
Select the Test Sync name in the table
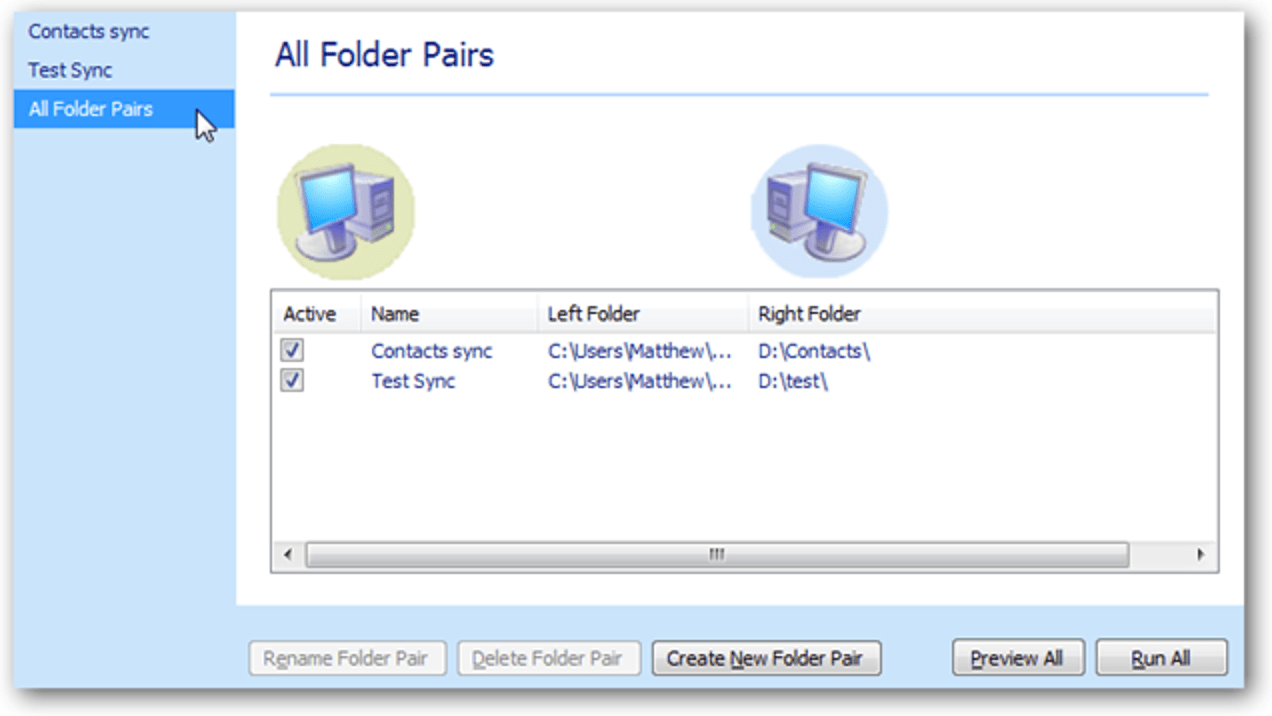(413, 381)
